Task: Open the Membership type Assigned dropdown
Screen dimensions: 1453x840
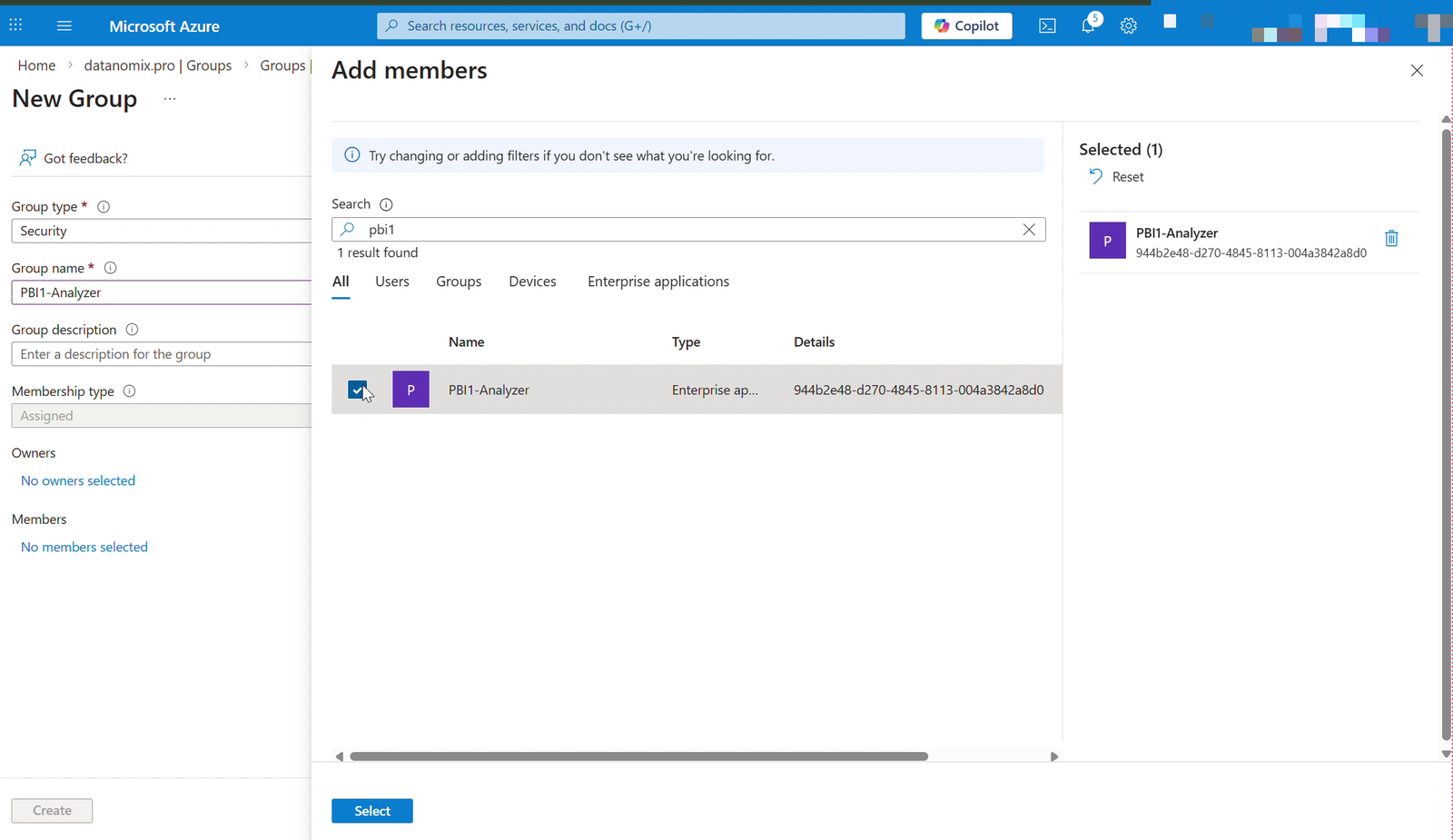Action: point(162,416)
